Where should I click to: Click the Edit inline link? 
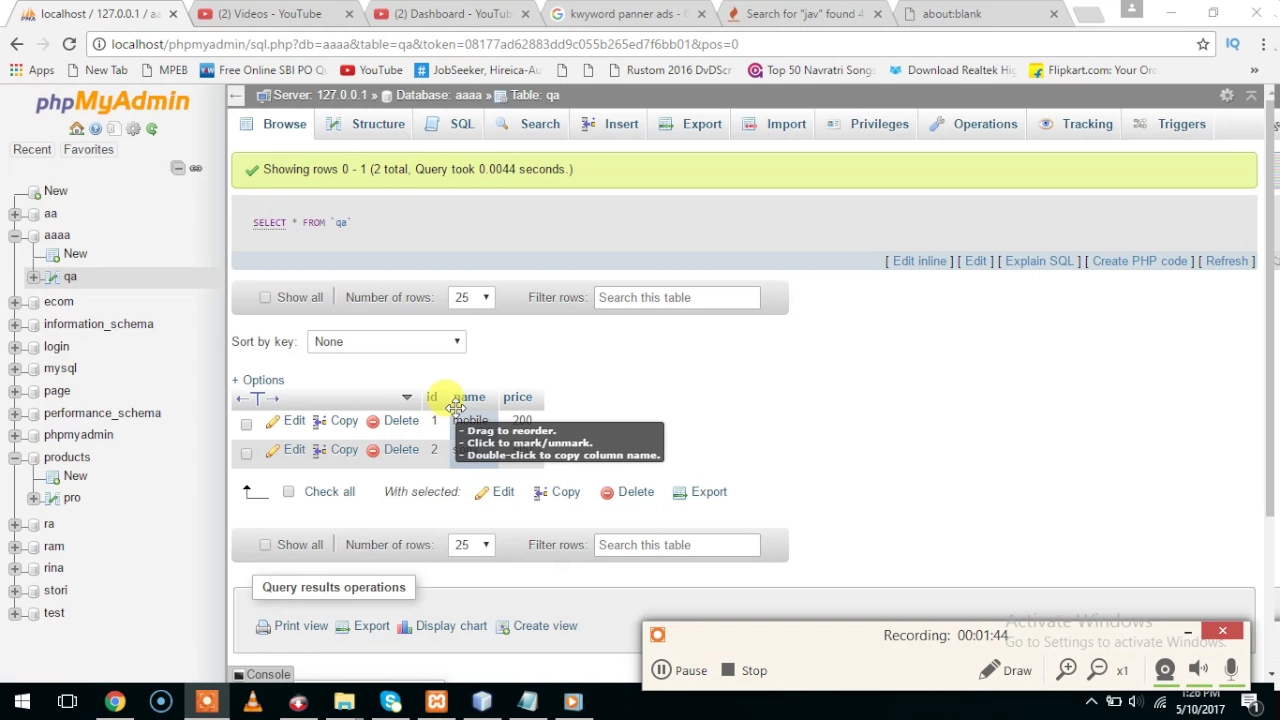pos(919,261)
